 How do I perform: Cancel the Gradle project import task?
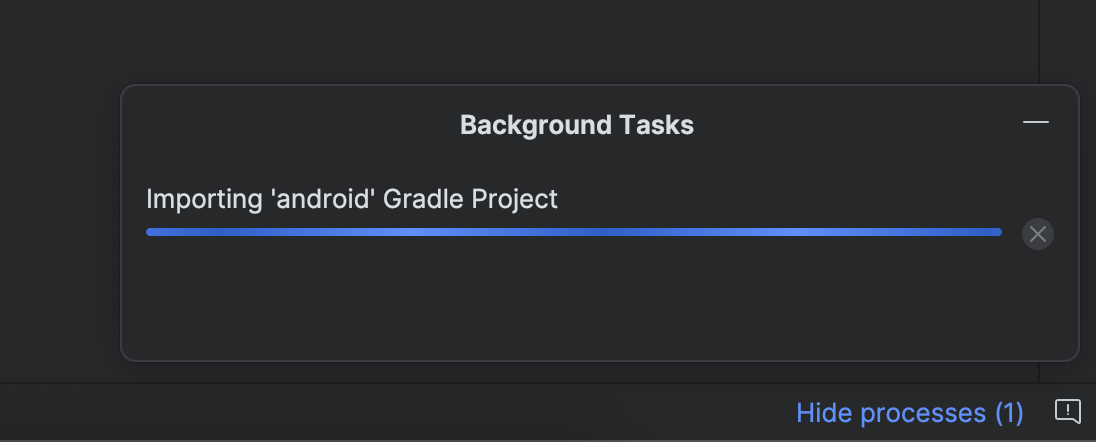click(1037, 234)
